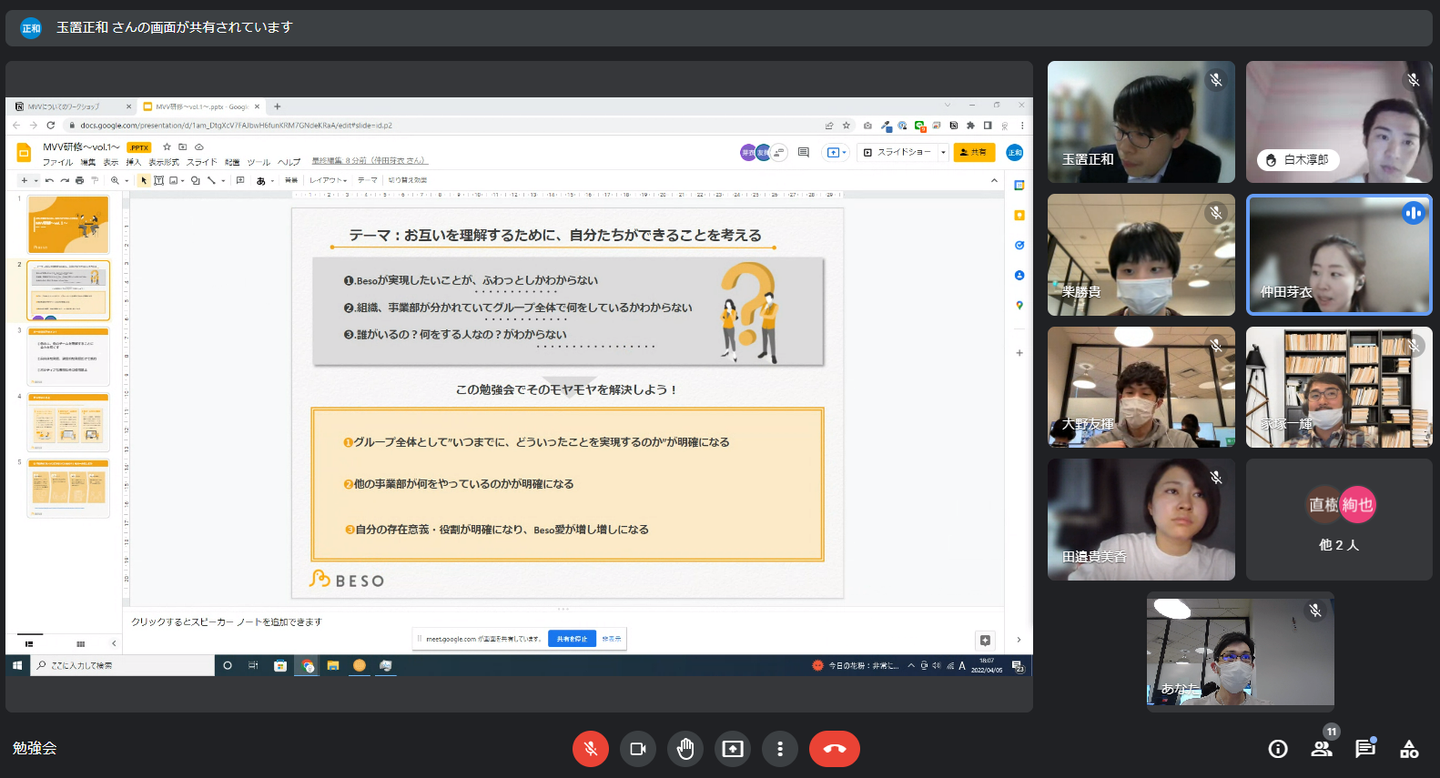This screenshot has width=1440, height=778.
Task: Redo the last action in Slides
Action: [65, 180]
